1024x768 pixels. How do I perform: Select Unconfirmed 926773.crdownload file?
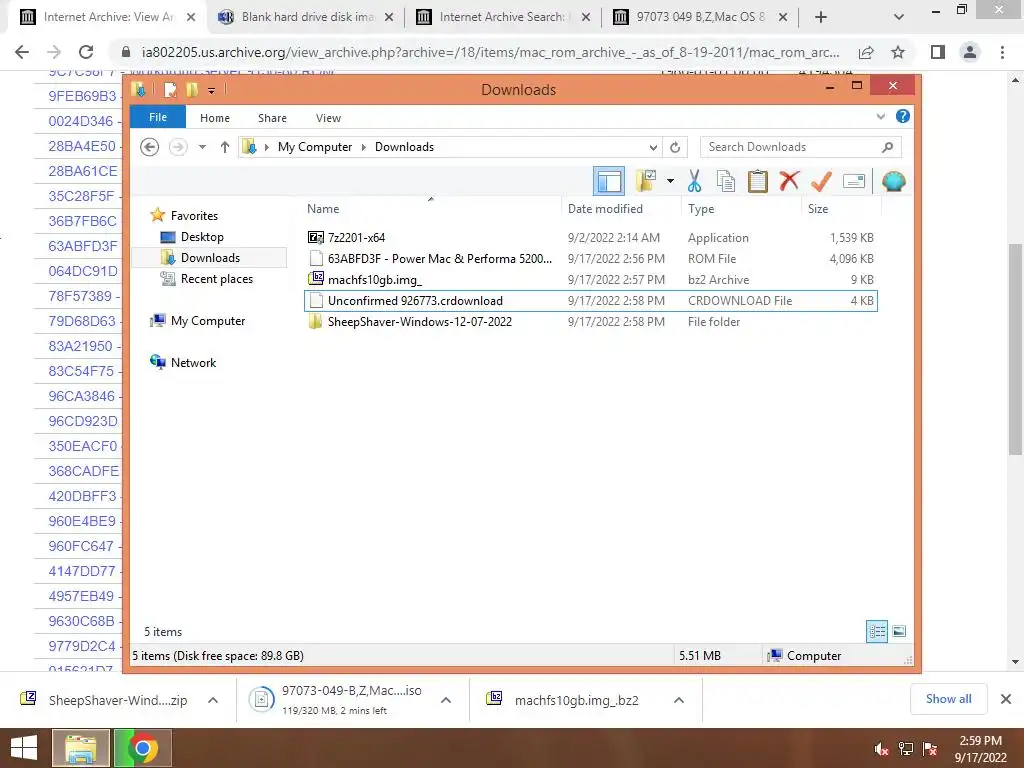tap(590, 300)
